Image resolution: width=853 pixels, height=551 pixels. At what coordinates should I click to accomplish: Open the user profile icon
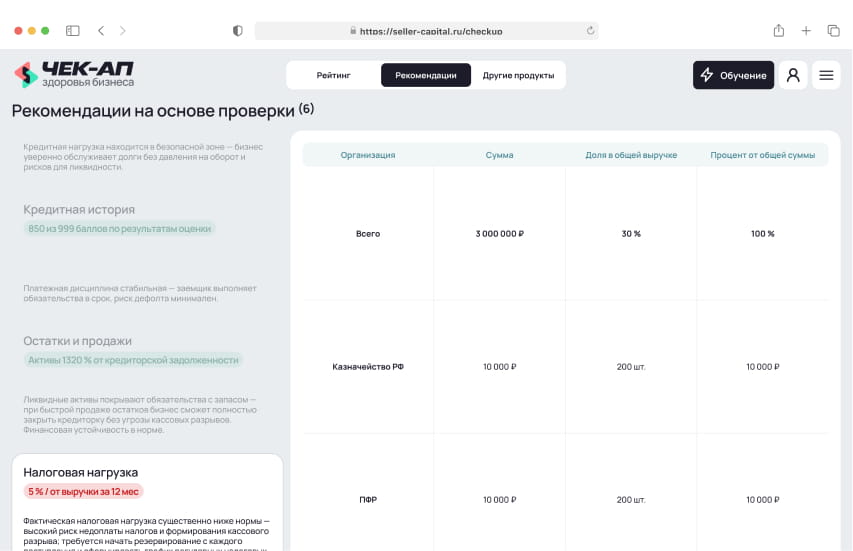click(x=793, y=75)
